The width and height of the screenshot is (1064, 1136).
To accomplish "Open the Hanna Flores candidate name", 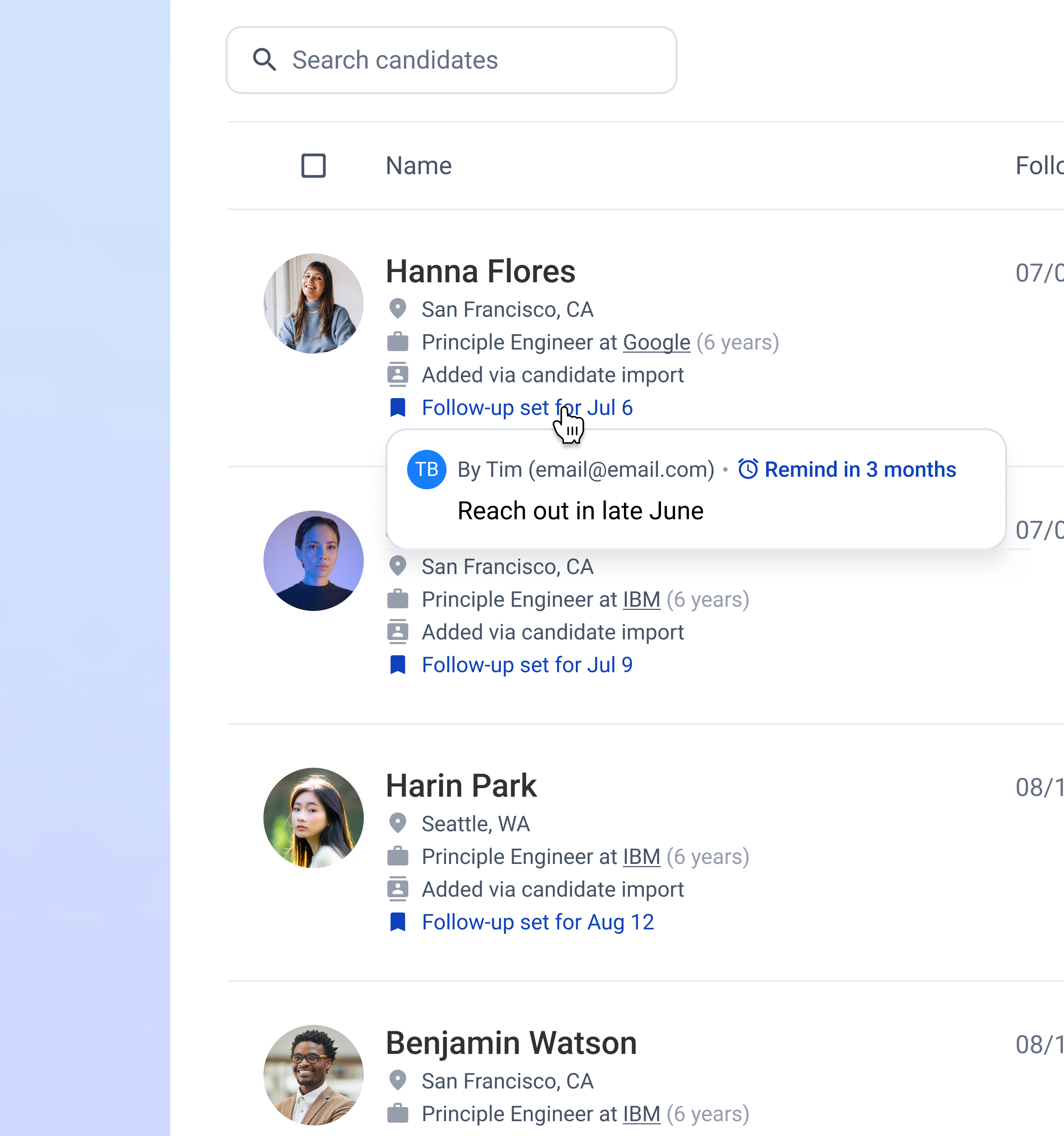I will 481,271.
